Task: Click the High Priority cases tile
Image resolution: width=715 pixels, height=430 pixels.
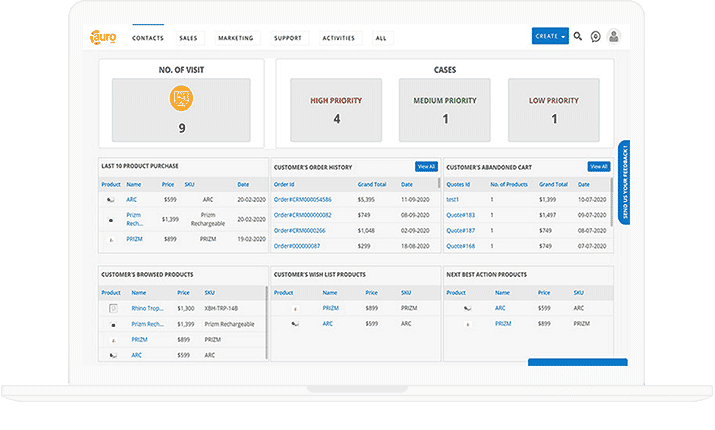Action: 336,109
